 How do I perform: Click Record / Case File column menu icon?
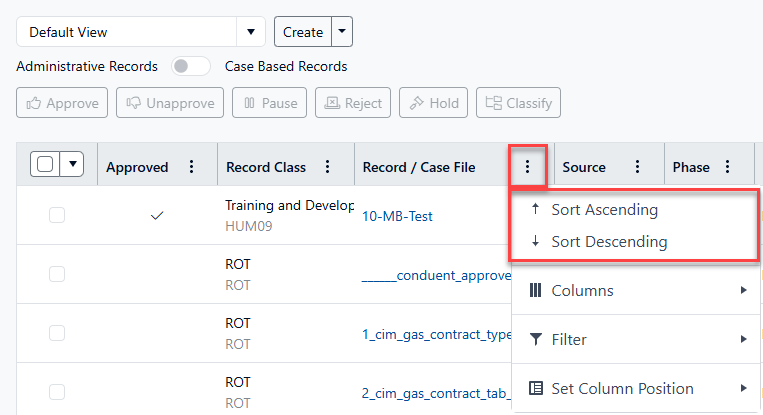tap(527, 167)
